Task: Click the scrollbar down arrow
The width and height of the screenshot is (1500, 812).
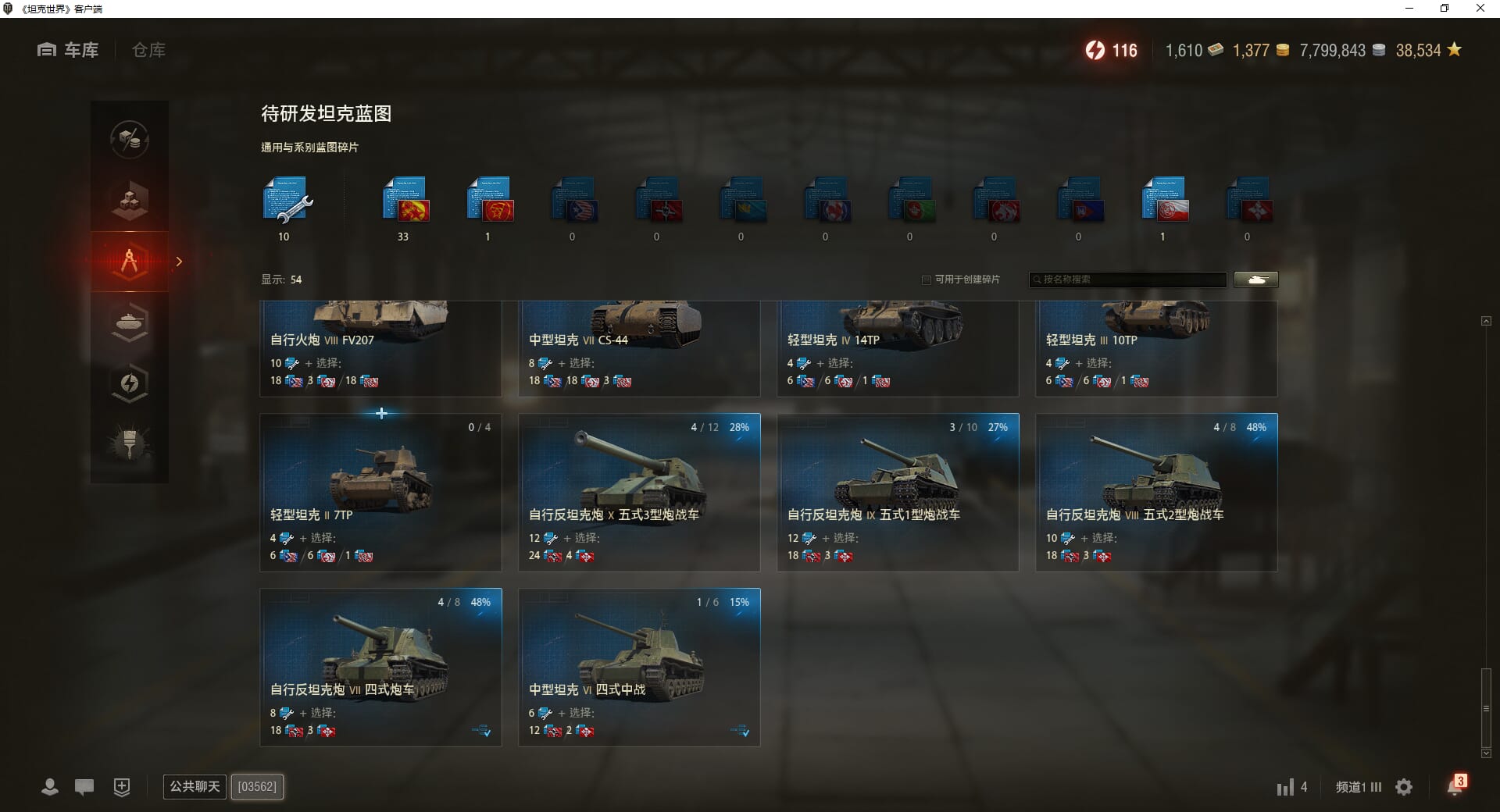Action: (1486, 753)
